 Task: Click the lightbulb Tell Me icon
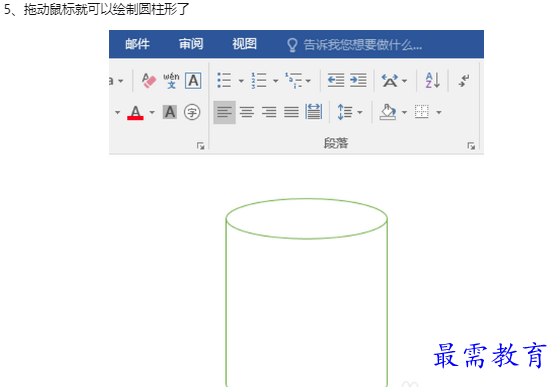click(x=292, y=45)
